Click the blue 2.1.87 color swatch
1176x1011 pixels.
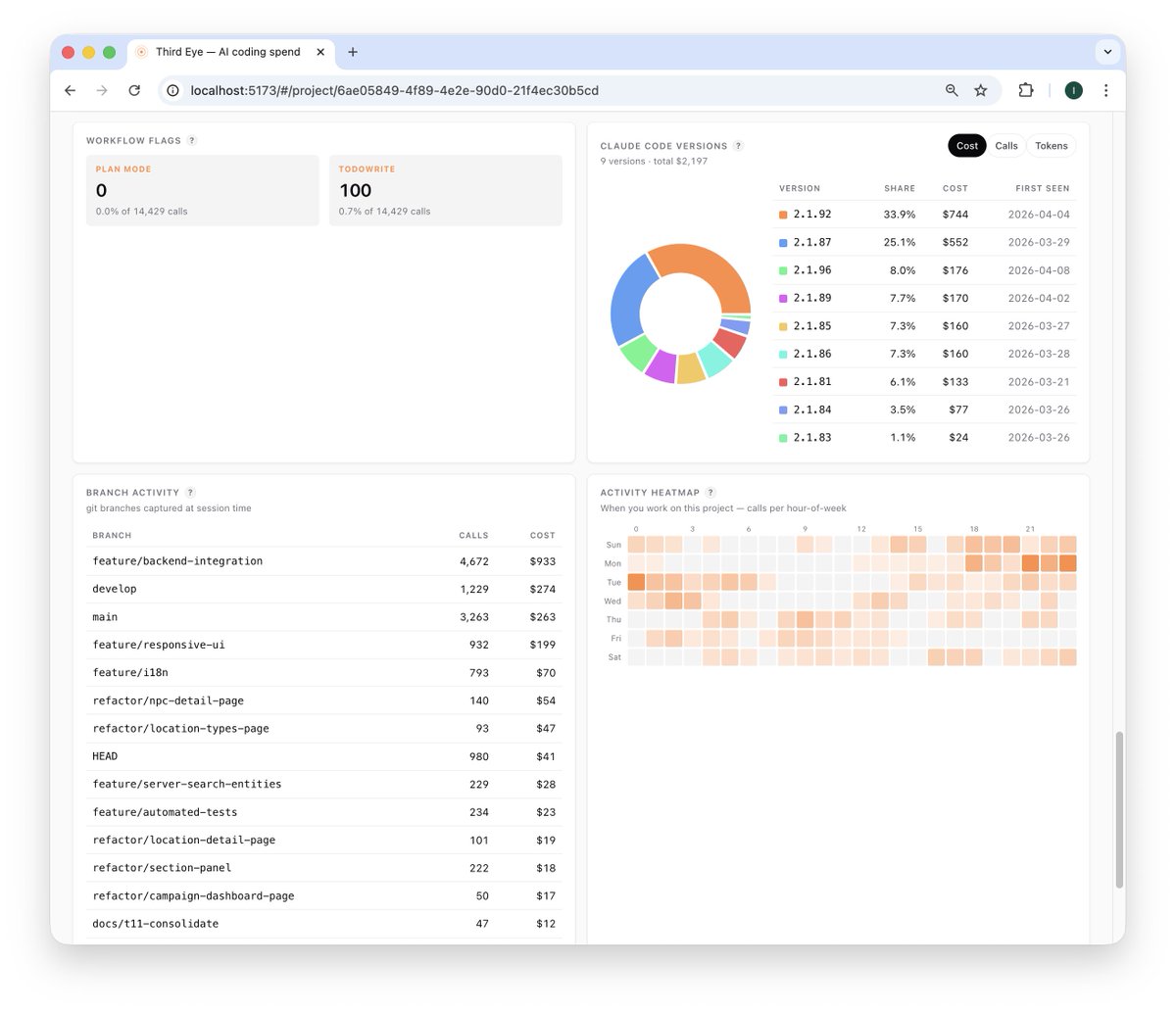point(783,242)
